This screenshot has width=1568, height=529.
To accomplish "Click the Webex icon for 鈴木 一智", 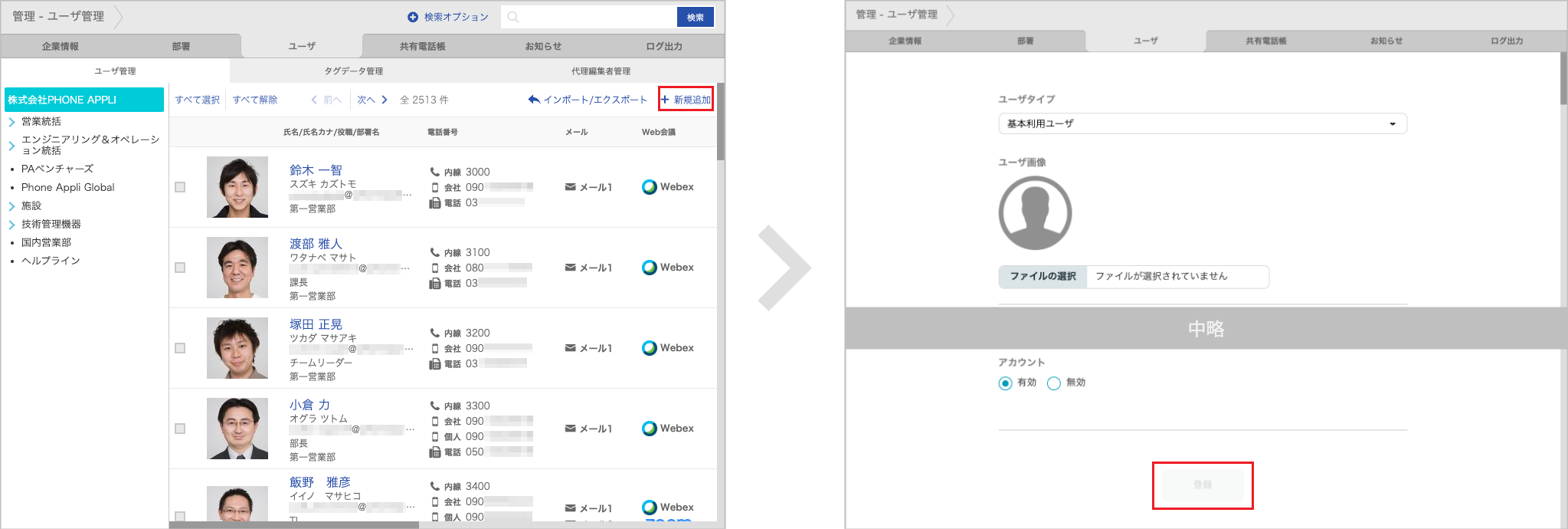I will 649,187.
